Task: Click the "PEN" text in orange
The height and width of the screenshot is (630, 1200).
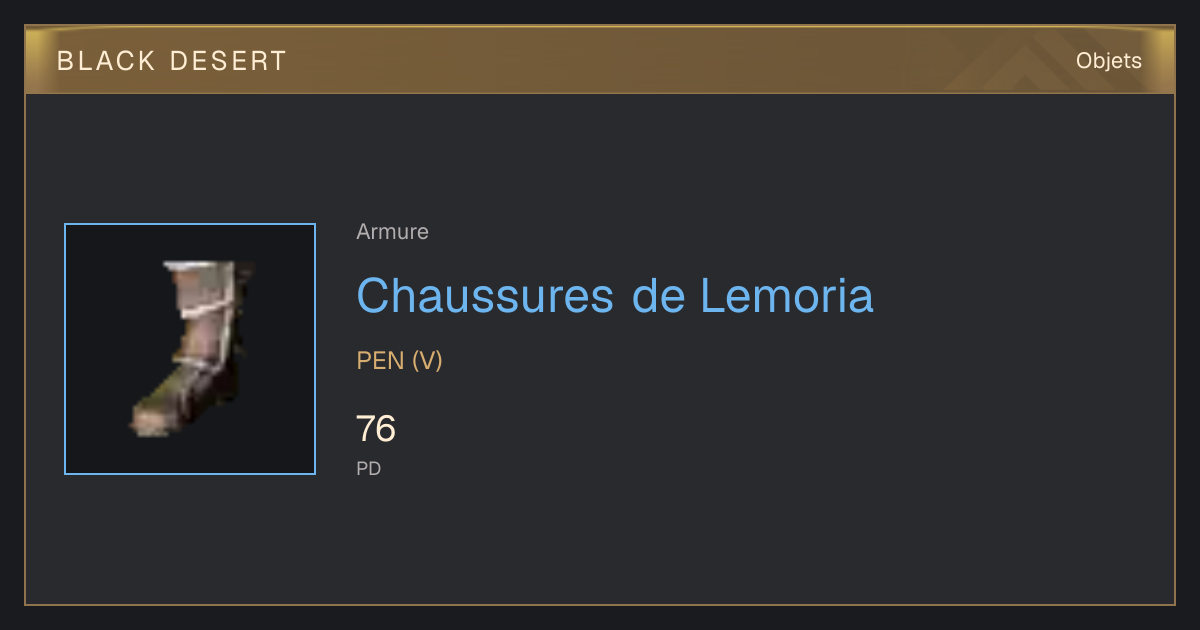Action: (381, 361)
